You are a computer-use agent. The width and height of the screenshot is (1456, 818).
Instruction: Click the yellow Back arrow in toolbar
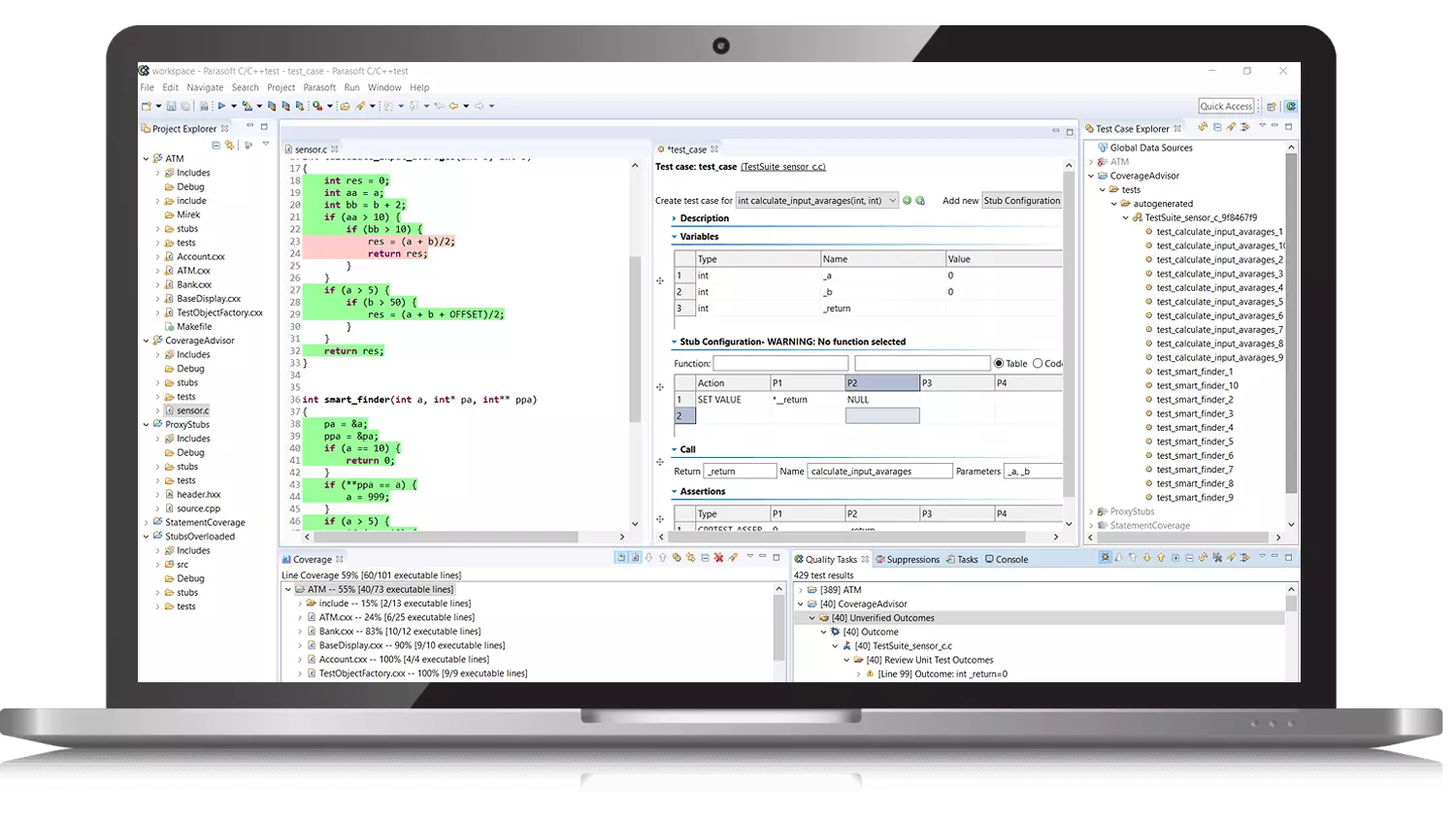[x=453, y=107]
